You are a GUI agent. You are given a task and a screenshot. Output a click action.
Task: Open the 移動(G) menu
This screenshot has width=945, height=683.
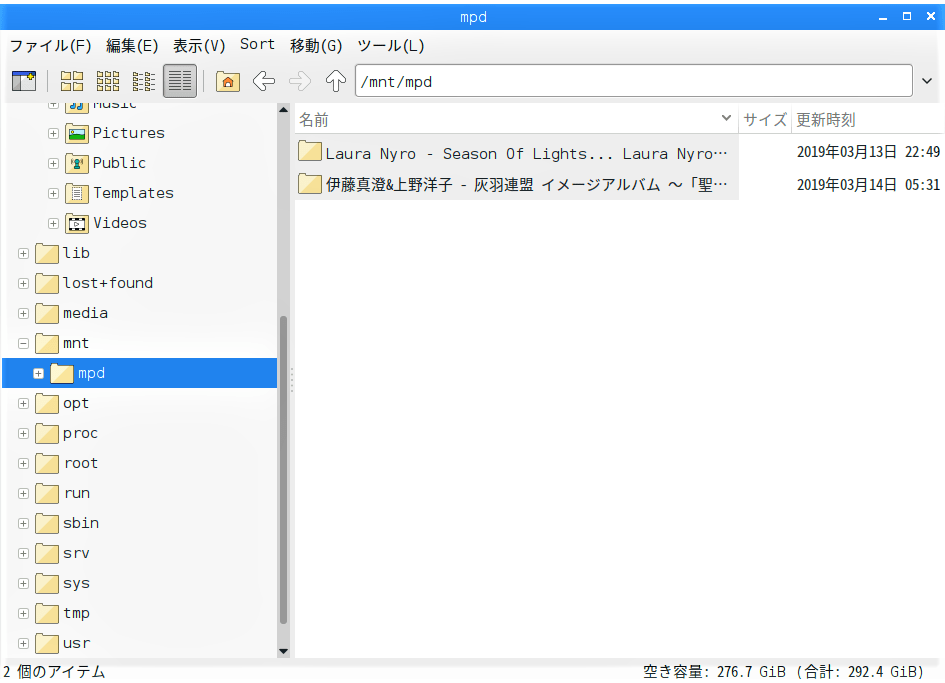[x=316, y=45]
